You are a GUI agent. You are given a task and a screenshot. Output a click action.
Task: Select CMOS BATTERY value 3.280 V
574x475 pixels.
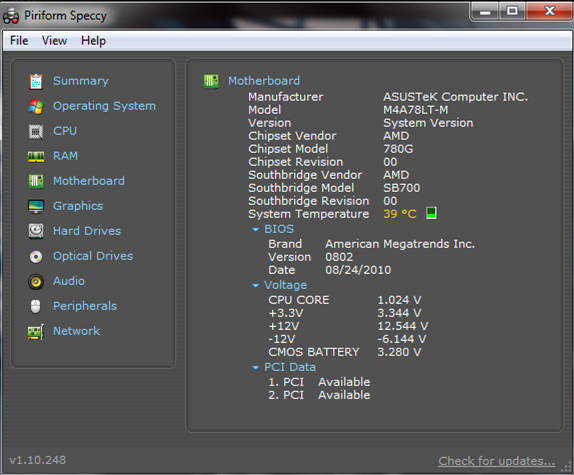click(399, 352)
